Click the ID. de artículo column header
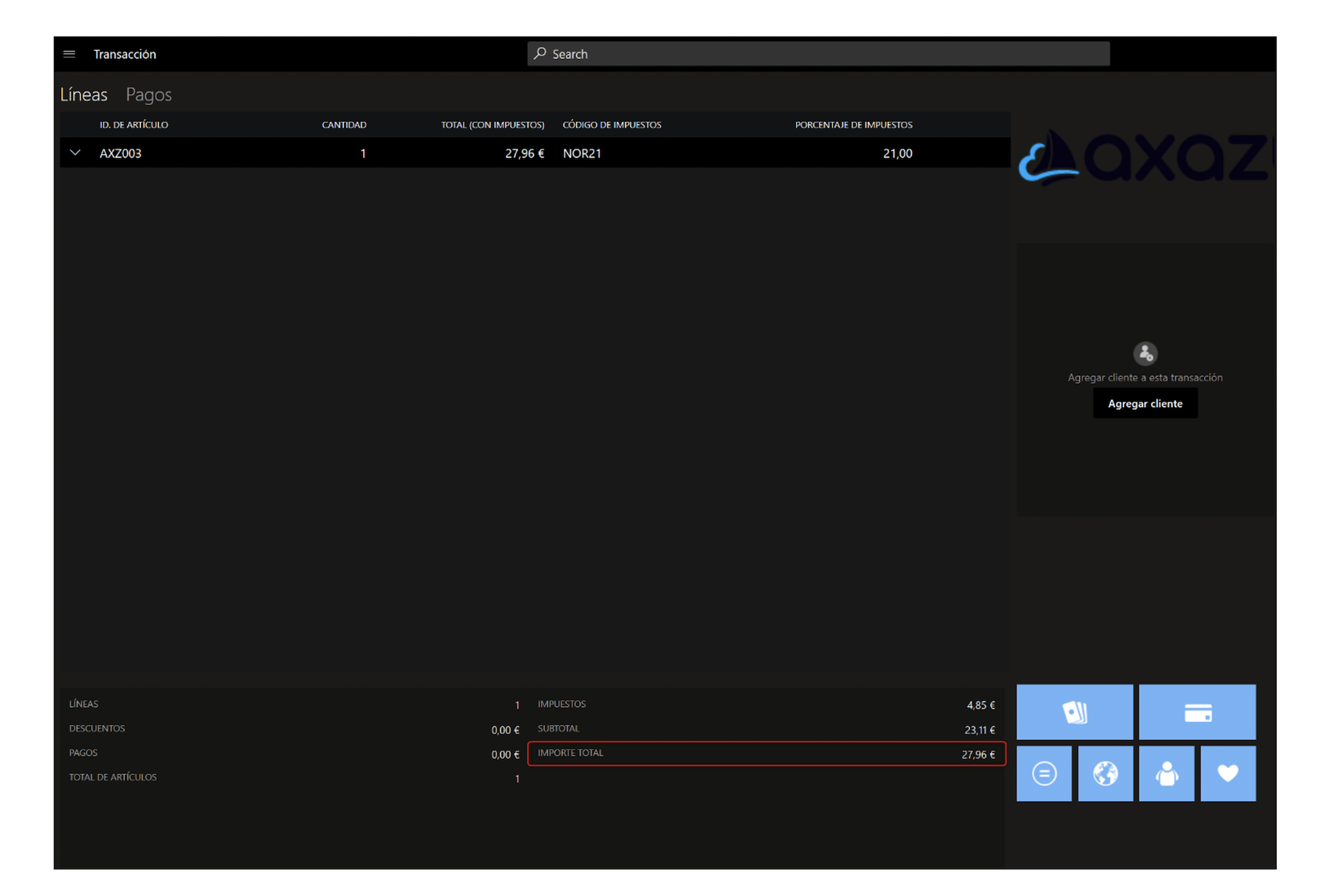The height and width of the screenshot is (896, 1321). pyautogui.click(x=133, y=124)
